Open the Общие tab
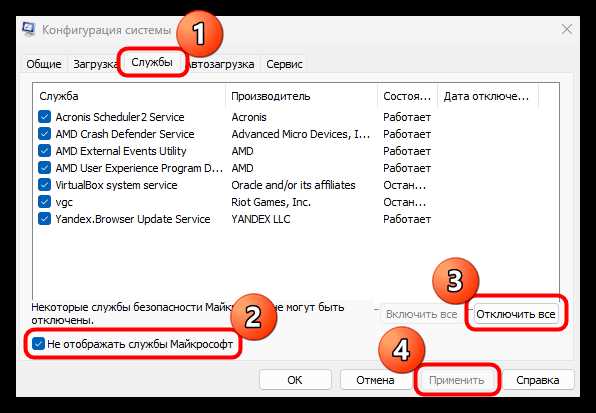This screenshot has width=596, height=413. (x=44, y=64)
